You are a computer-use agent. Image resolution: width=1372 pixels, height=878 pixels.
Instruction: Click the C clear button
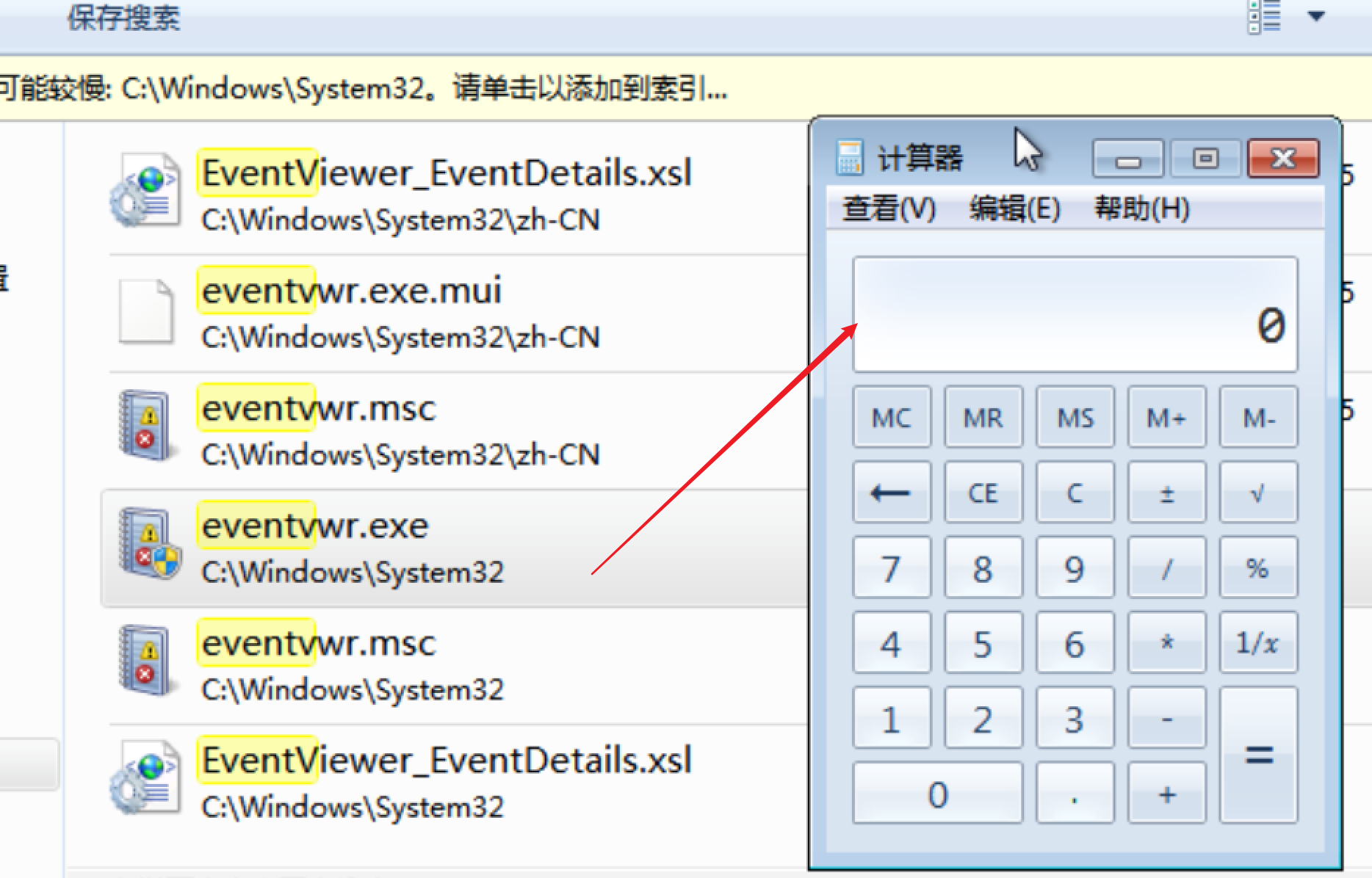1075,492
